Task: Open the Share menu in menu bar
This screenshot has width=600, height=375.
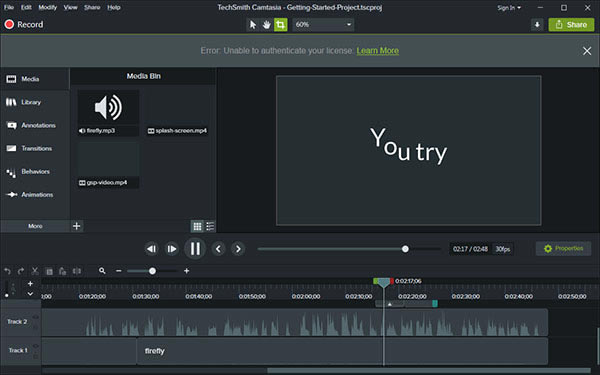Action: (x=92, y=7)
